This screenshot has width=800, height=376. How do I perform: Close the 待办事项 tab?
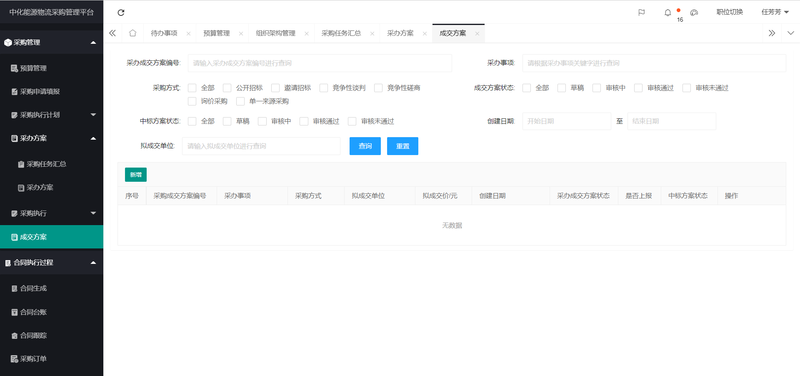click(188, 34)
